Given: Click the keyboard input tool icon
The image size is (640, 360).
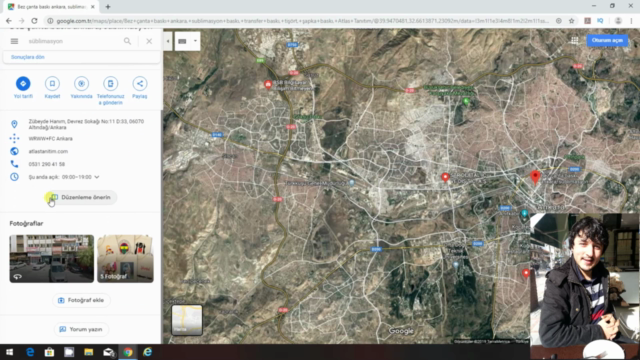Looking at the screenshot, I should [x=182, y=41].
